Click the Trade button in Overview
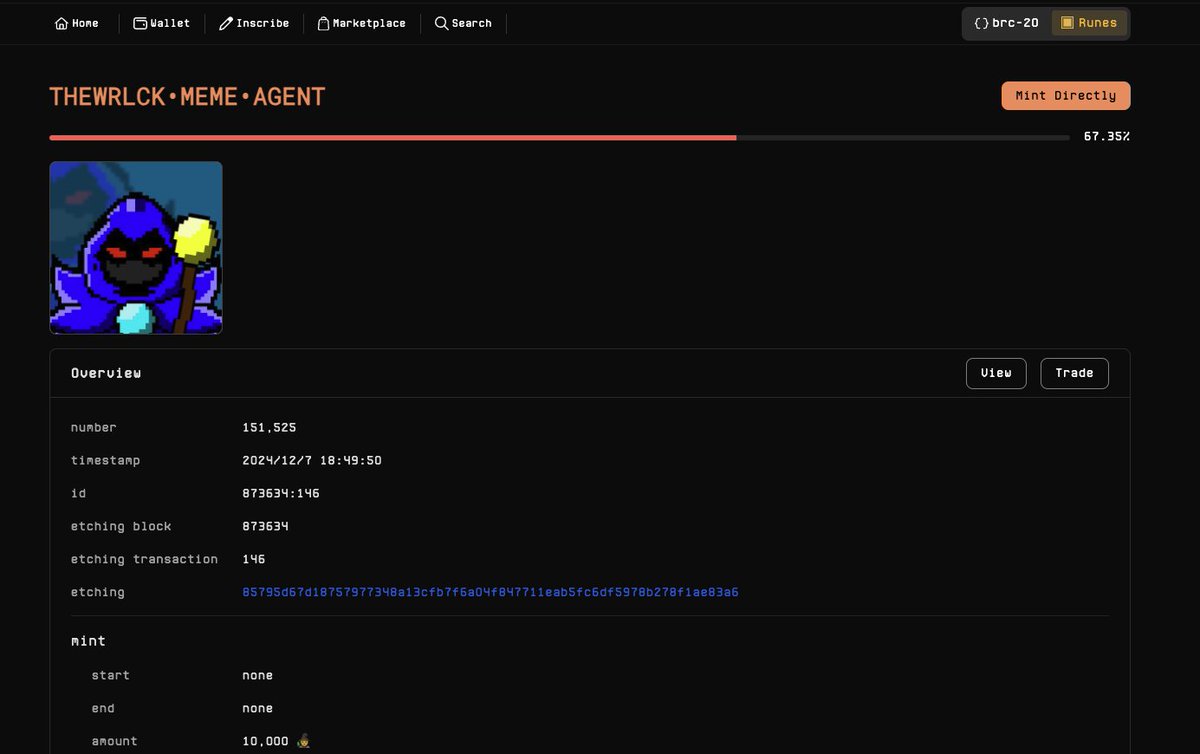The height and width of the screenshot is (754, 1200). 1075,373
